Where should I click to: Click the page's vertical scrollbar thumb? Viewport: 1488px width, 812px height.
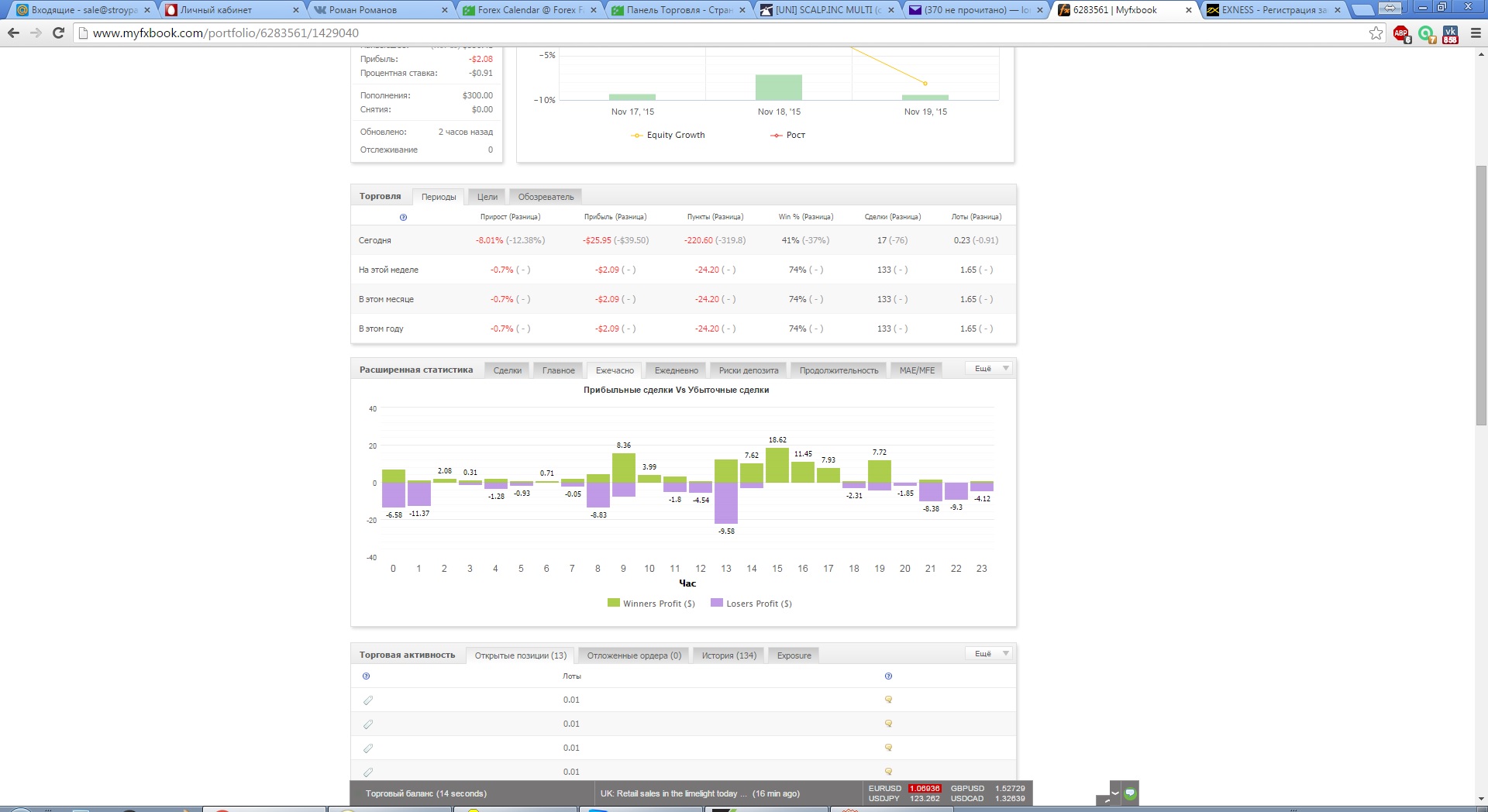pyautogui.click(x=1481, y=294)
